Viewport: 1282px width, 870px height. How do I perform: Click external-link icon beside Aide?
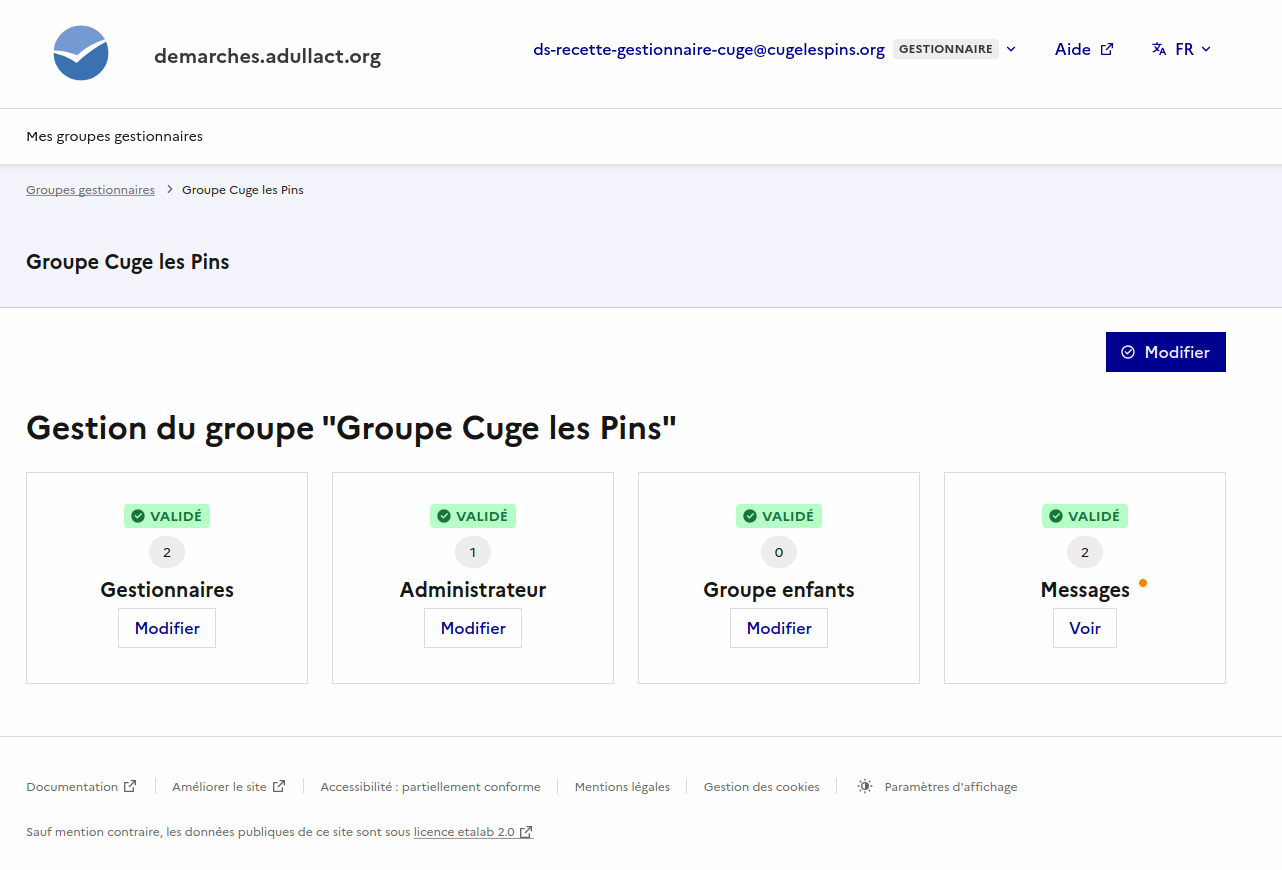[1107, 49]
